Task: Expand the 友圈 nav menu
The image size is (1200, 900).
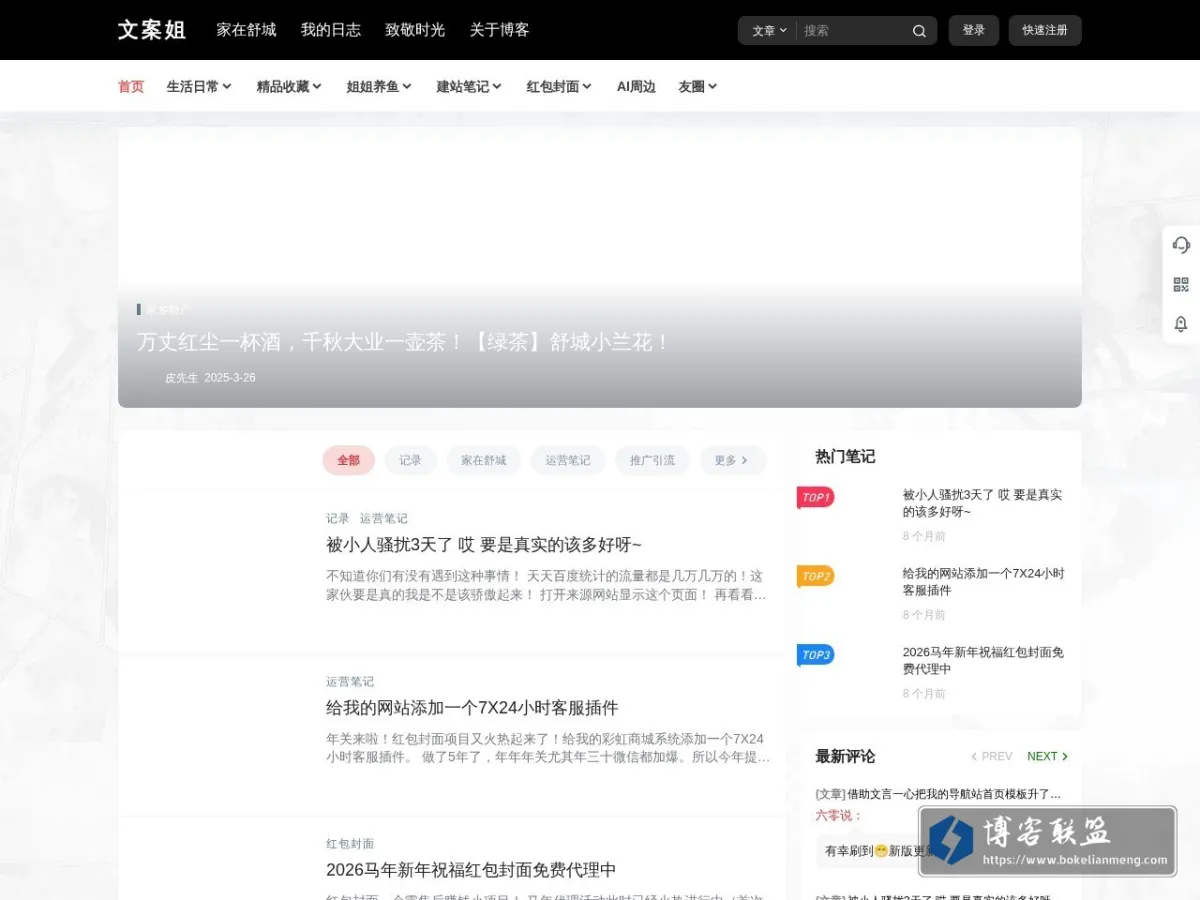Action: coord(698,87)
